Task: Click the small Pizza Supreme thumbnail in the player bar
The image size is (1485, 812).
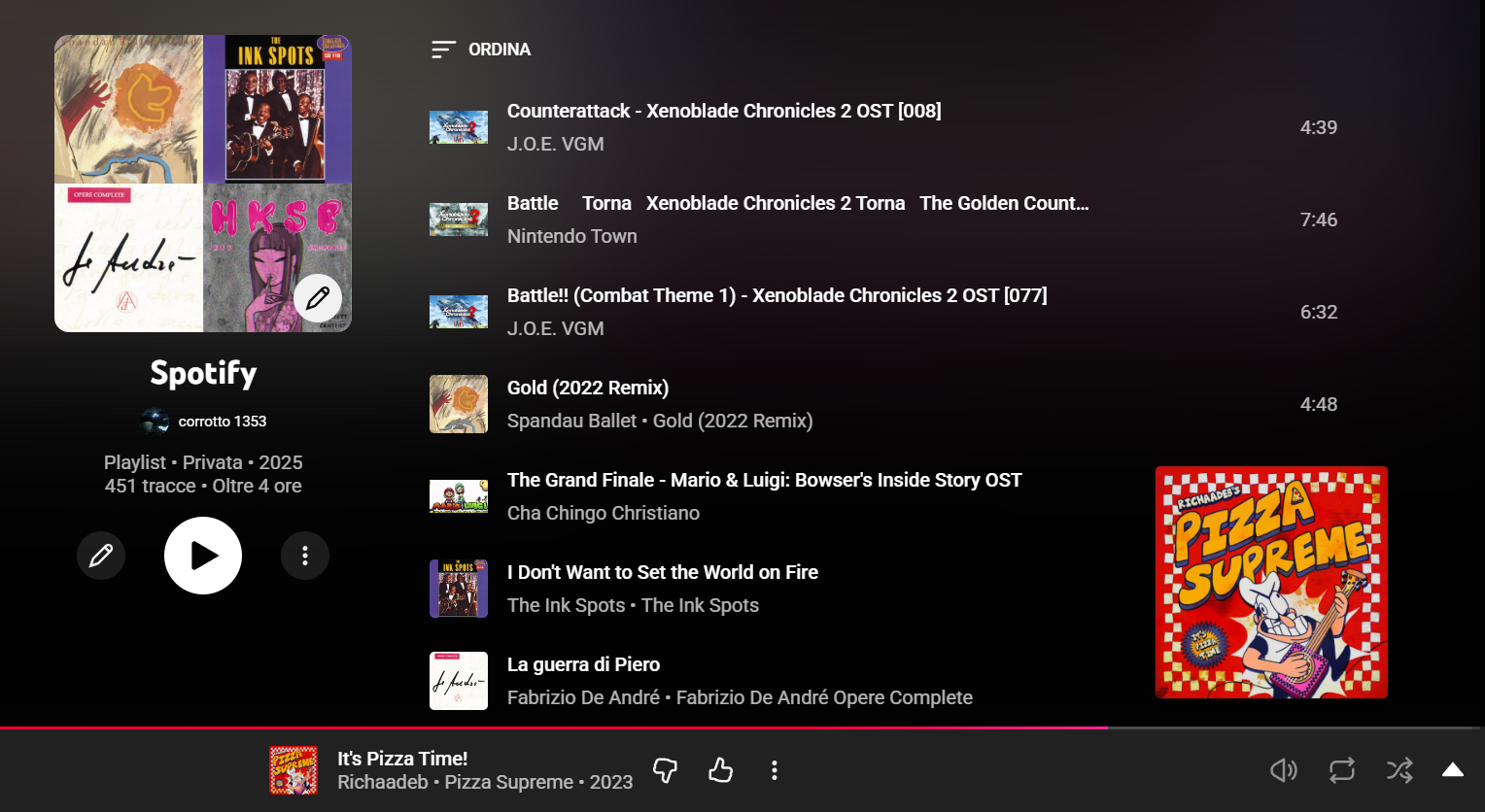Action: 294,770
